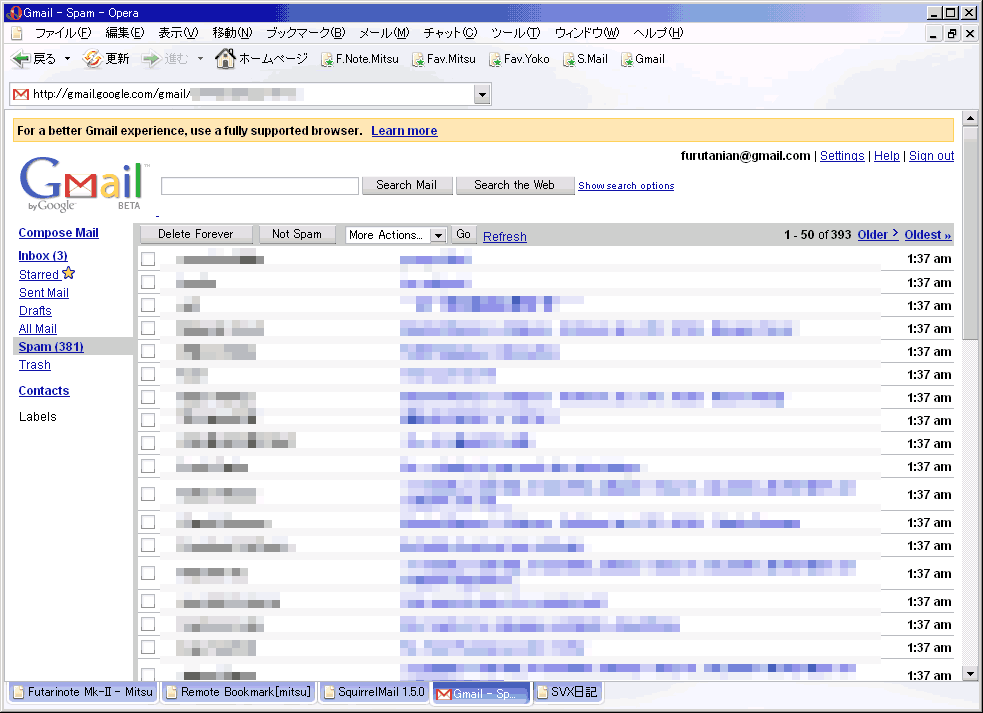Click the star icon beside Starred
The width and height of the screenshot is (983, 713).
69,274
